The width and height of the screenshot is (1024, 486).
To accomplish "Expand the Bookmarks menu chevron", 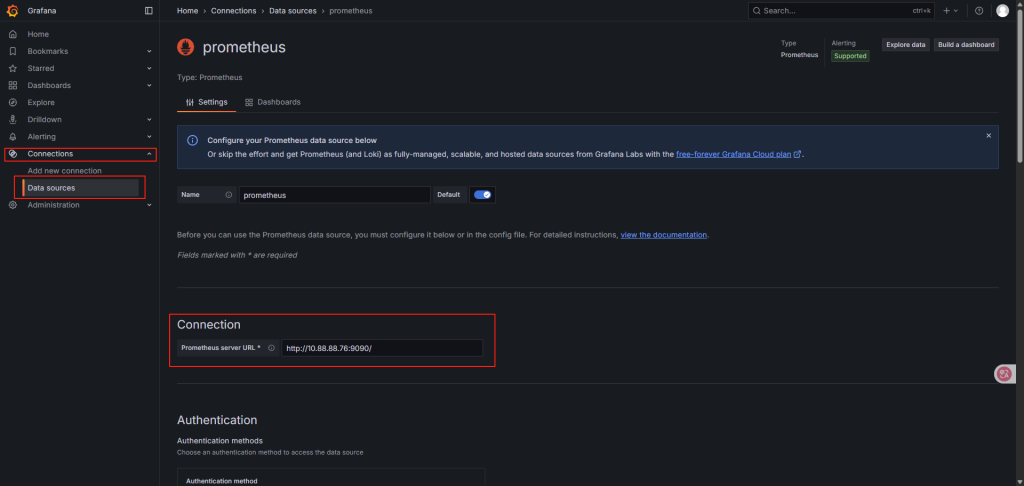I will [149, 51].
